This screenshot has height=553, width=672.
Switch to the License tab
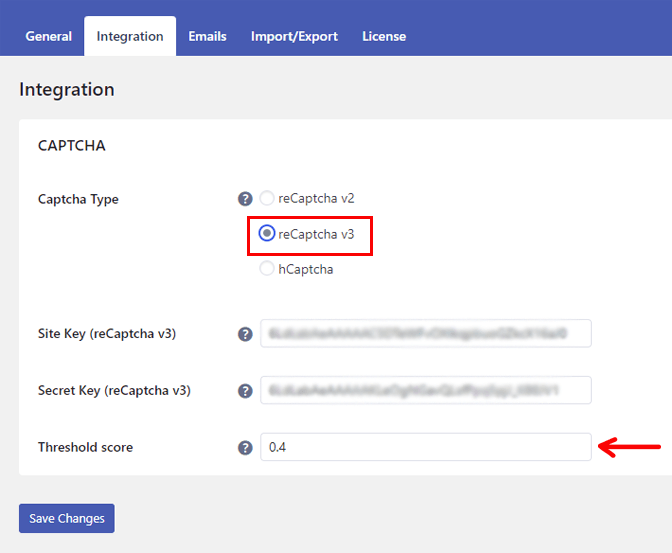click(384, 36)
